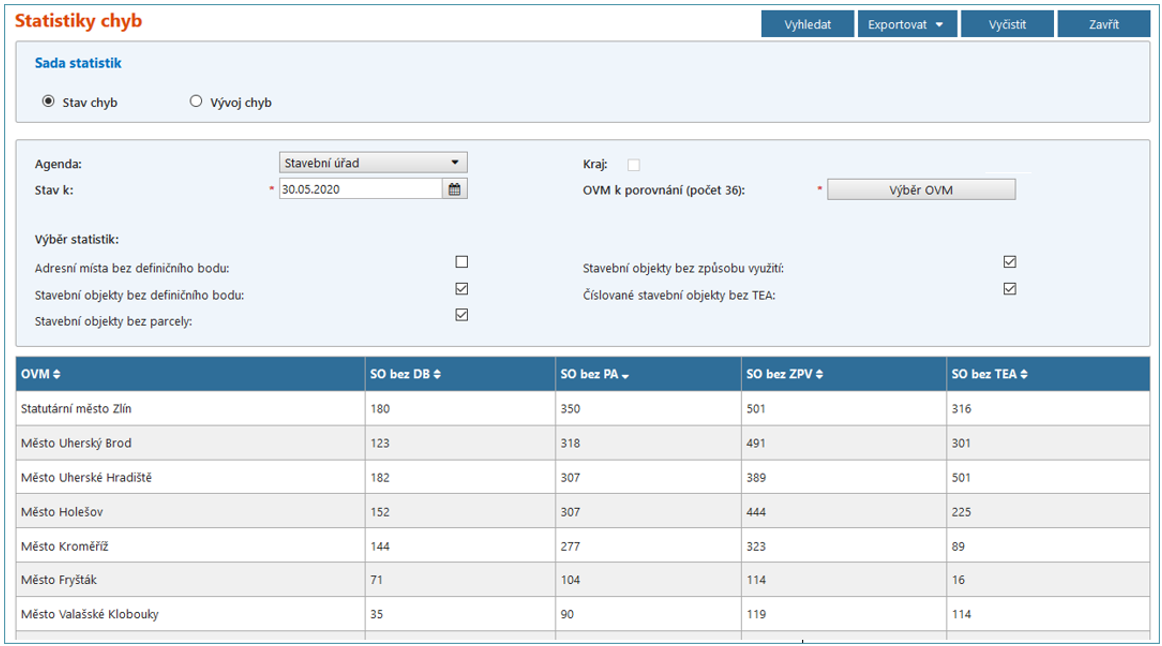Viewport: 1162px width, 646px height.
Task: Sort by SO bez DB column
Action: click(x=437, y=374)
